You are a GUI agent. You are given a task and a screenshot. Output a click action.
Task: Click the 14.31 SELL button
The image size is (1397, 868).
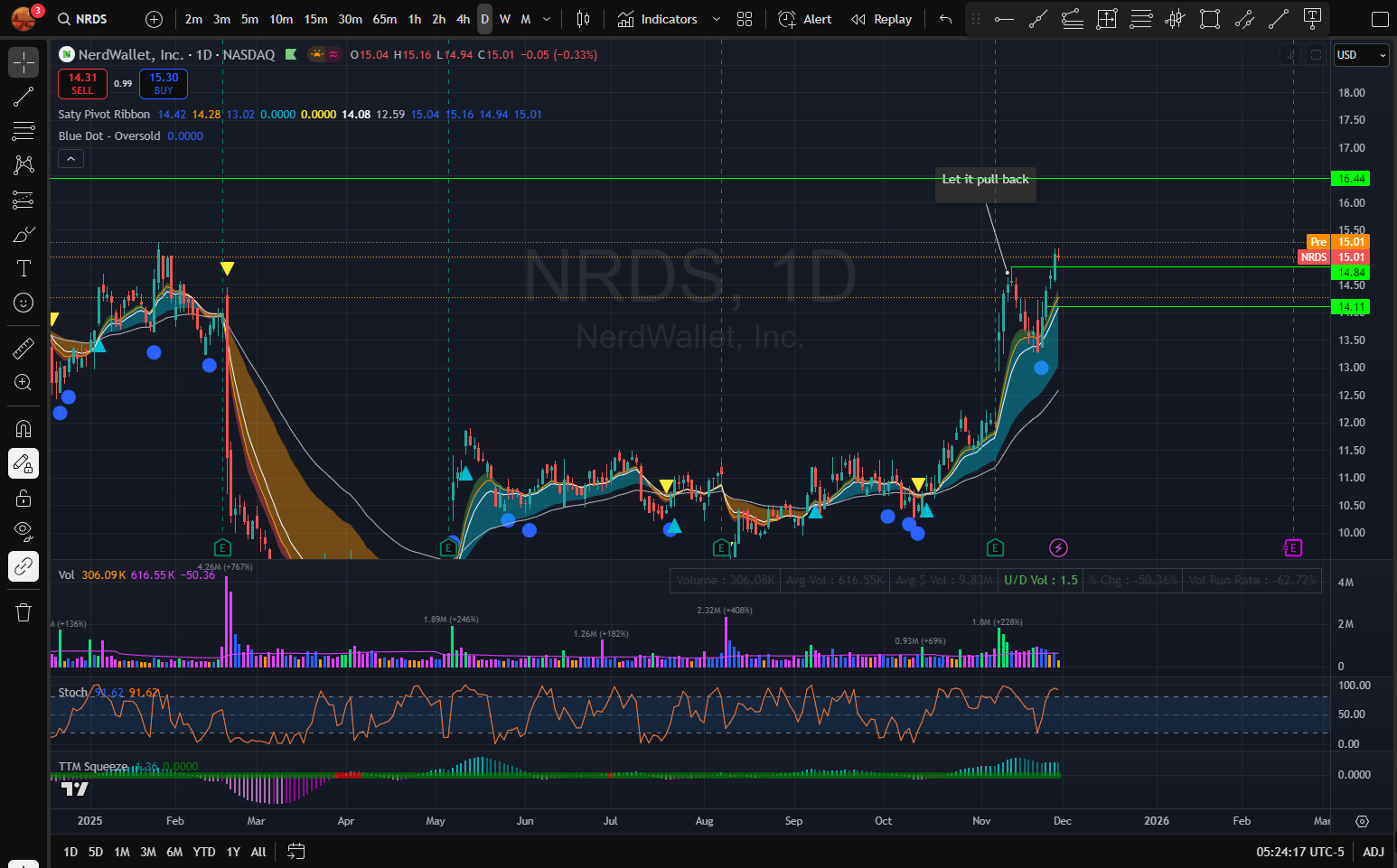(x=82, y=83)
